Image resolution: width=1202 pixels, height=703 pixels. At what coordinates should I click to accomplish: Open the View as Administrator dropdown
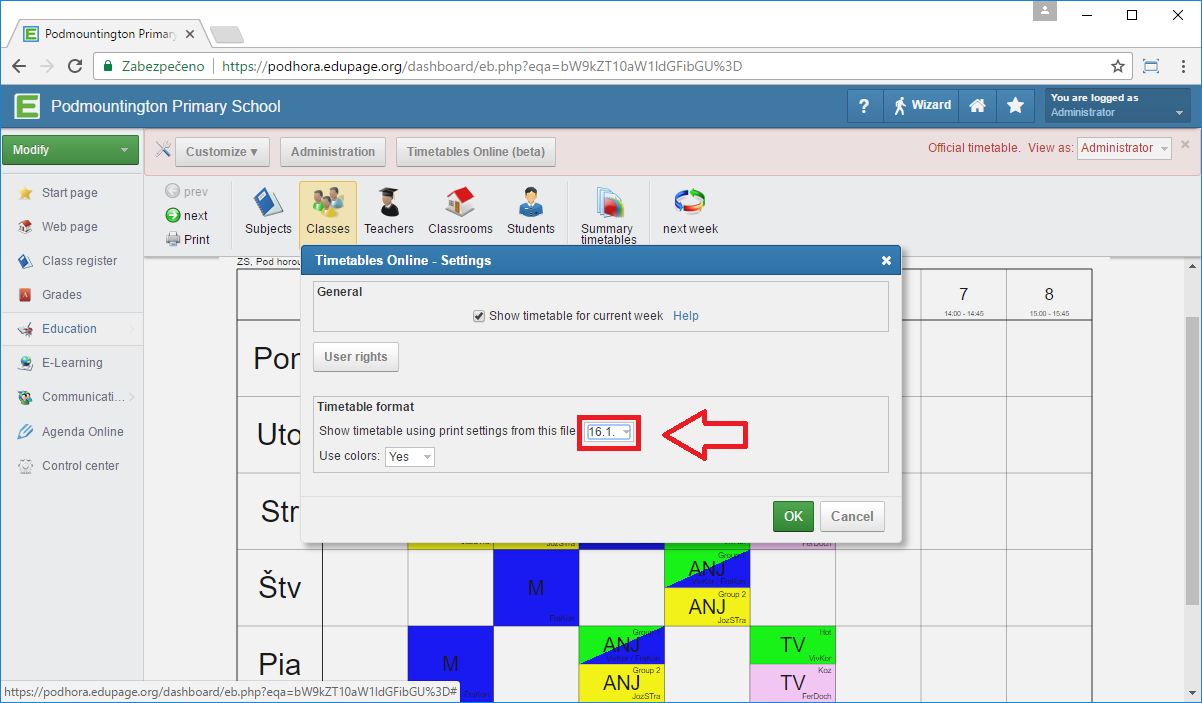click(x=1124, y=148)
